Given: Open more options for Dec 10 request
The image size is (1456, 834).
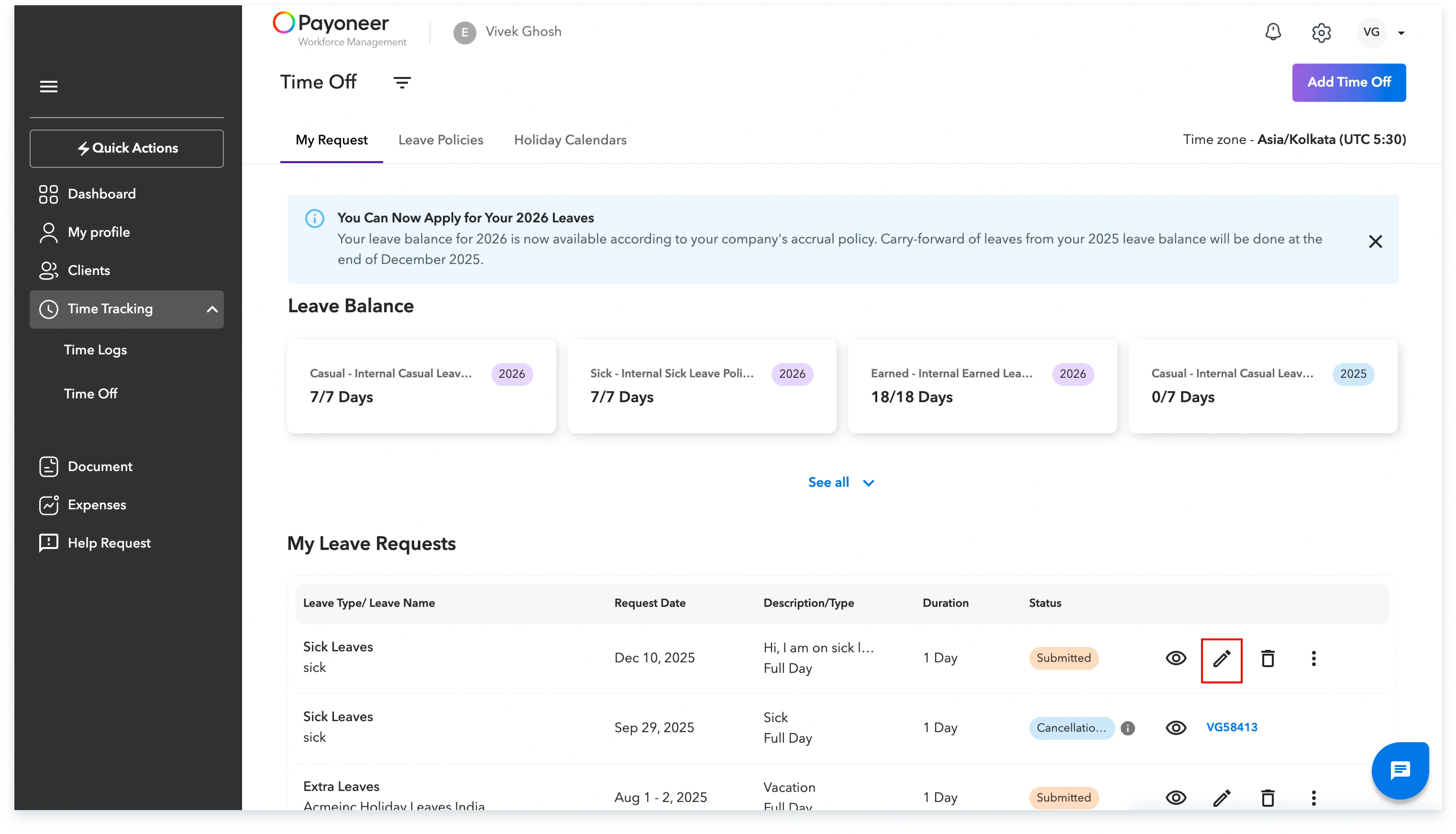Looking at the screenshot, I should point(1313,659).
